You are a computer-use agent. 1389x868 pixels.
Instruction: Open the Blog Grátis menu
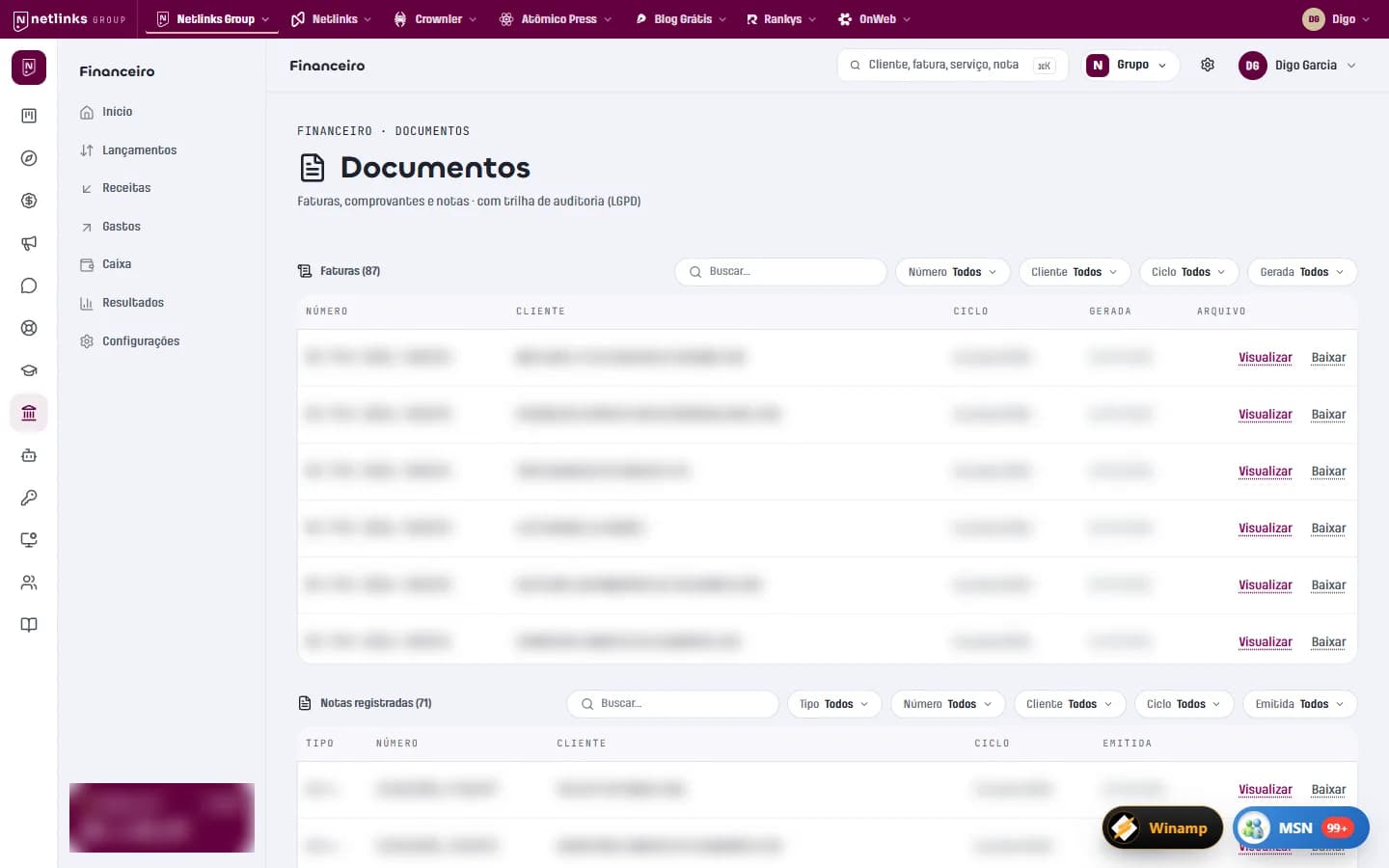coord(681,19)
